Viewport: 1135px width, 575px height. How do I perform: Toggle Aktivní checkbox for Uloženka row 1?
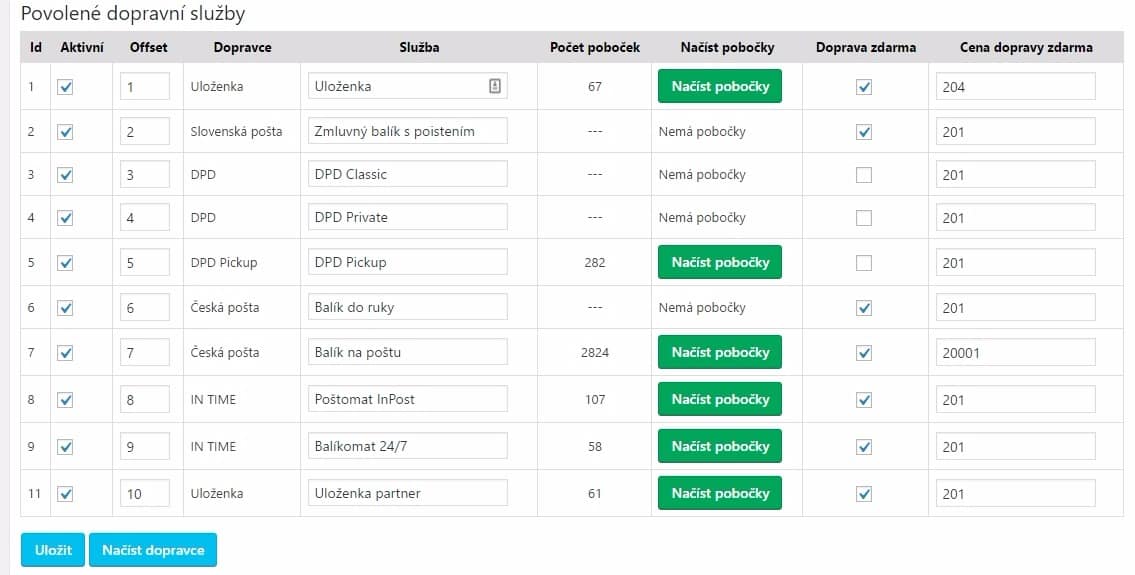click(66, 87)
